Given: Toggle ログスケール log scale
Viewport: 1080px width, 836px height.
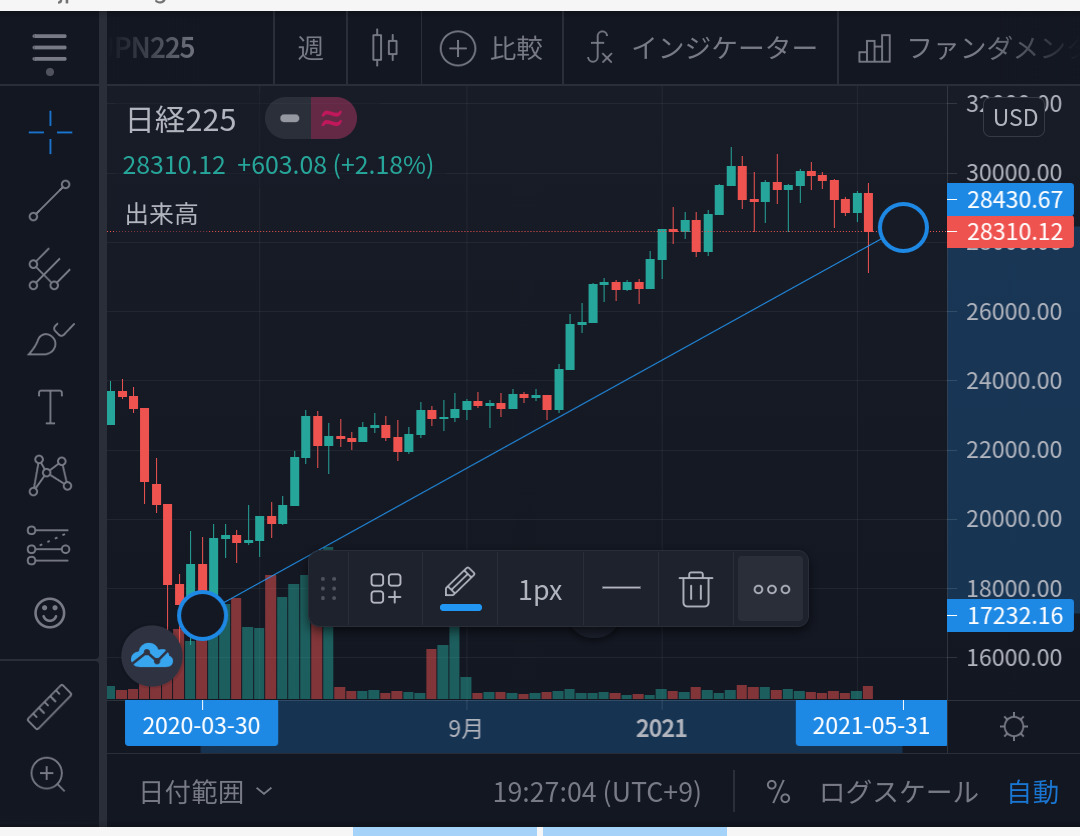Looking at the screenshot, I should (898, 792).
